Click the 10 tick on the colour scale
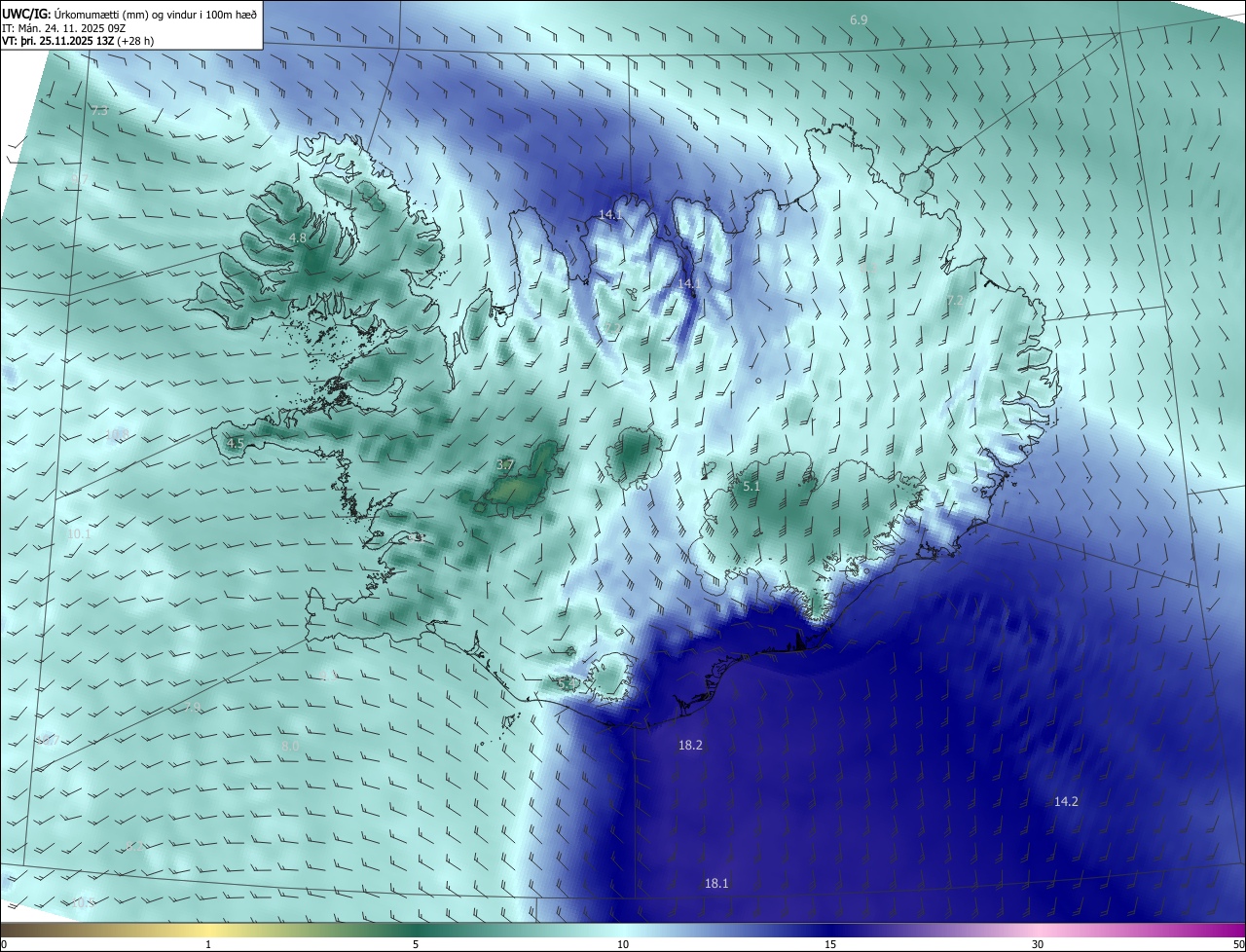The width and height of the screenshot is (1246, 952). pos(623,944)
